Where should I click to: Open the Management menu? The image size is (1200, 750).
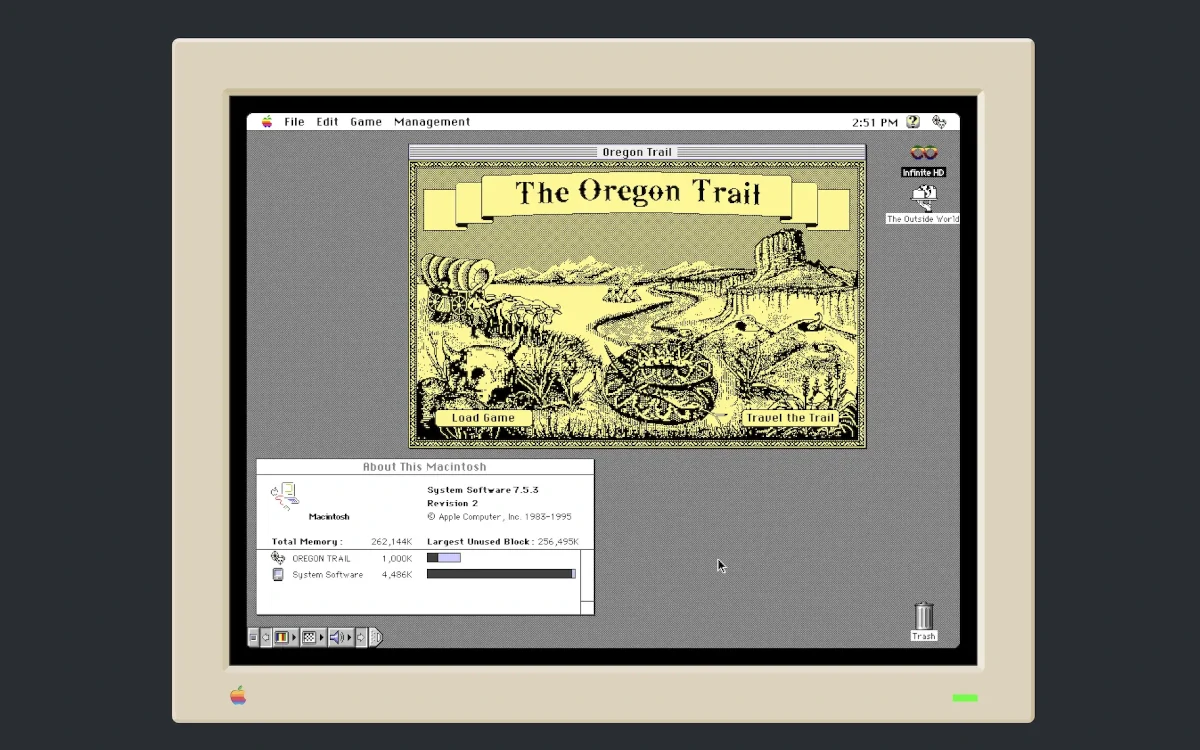432,121
